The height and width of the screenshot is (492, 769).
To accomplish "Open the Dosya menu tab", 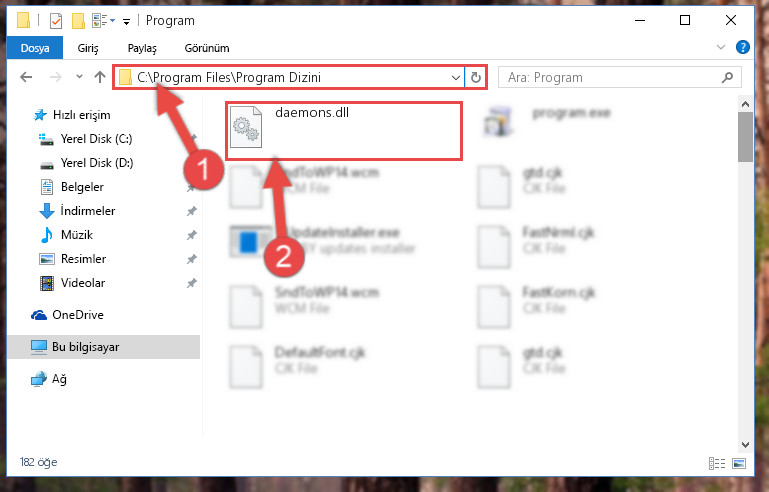I will coord(35,48).
